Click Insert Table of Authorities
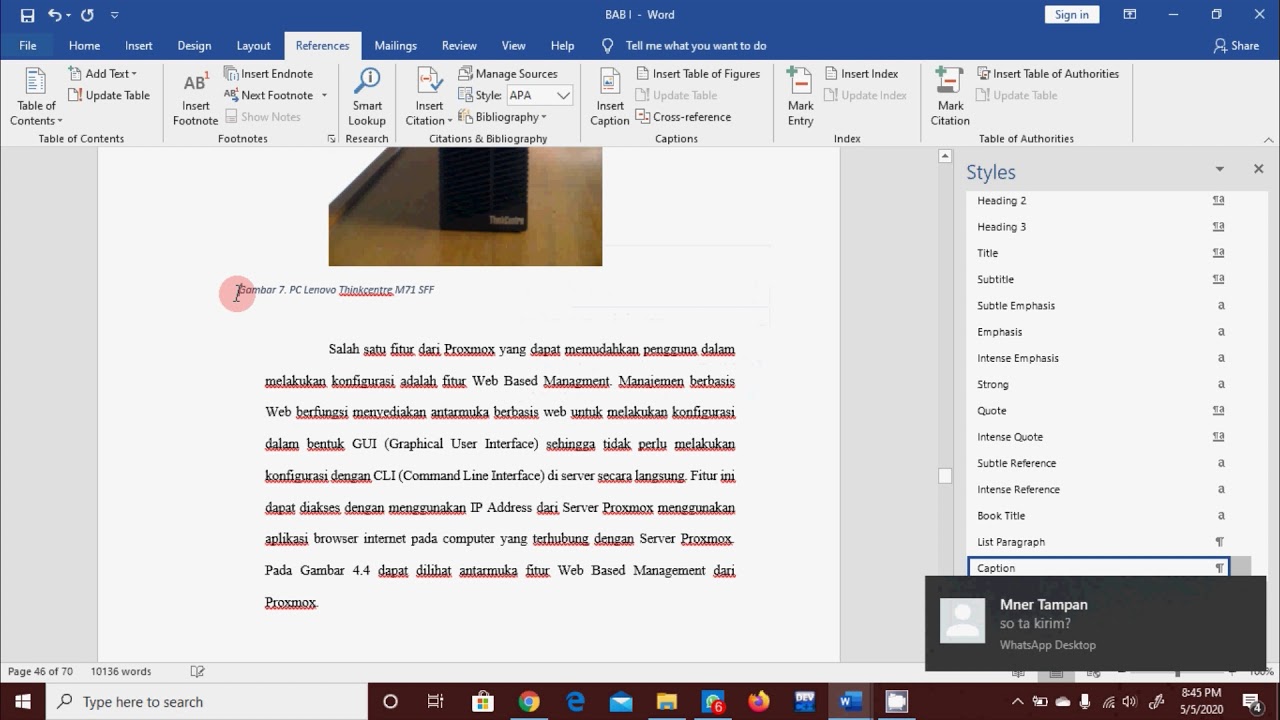 tap(1047, 73)
